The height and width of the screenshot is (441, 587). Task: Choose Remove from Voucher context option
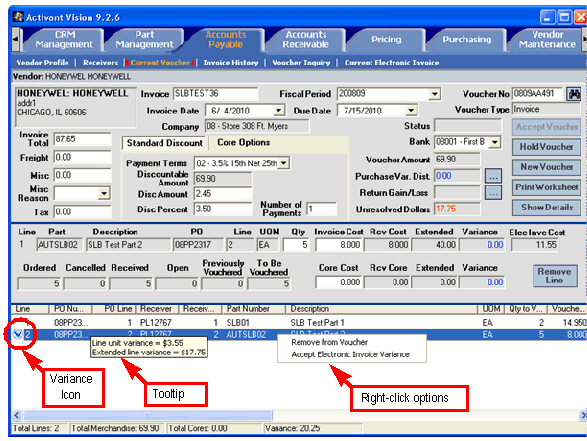(x=329, y=342)
